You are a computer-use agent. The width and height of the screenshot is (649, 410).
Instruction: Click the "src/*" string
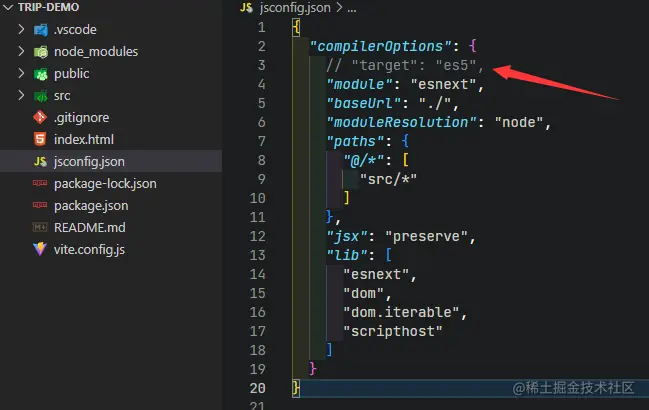coord(388,179)
